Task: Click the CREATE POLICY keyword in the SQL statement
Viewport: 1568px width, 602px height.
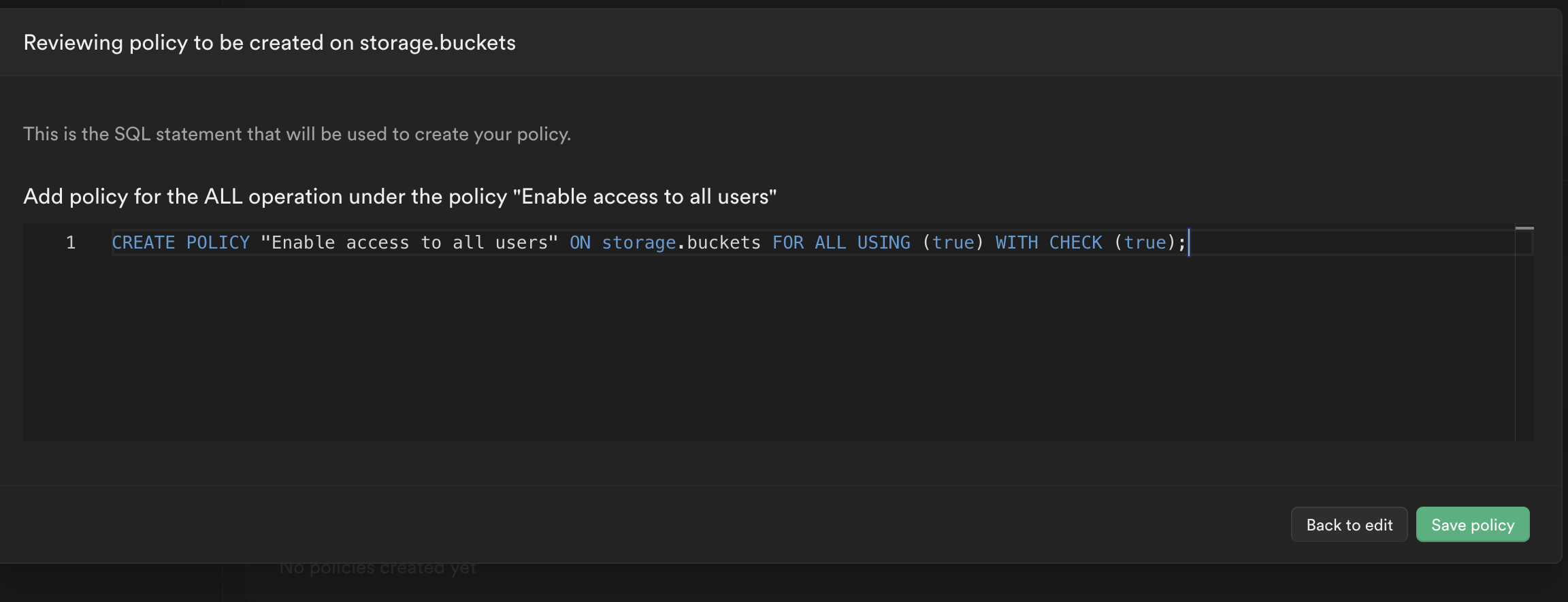Action: pyautogui.click(x=180, y=242)
